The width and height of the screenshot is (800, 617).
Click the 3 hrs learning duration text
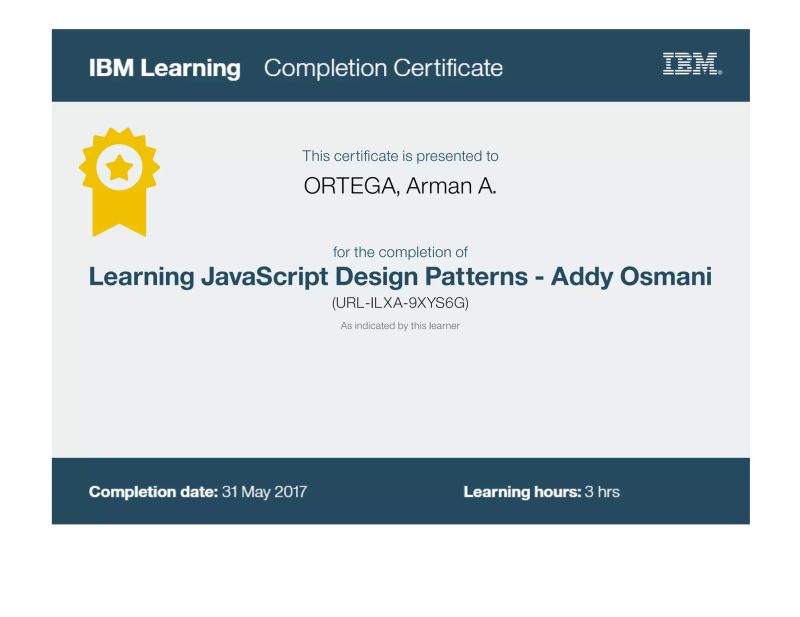pos(603,491)
